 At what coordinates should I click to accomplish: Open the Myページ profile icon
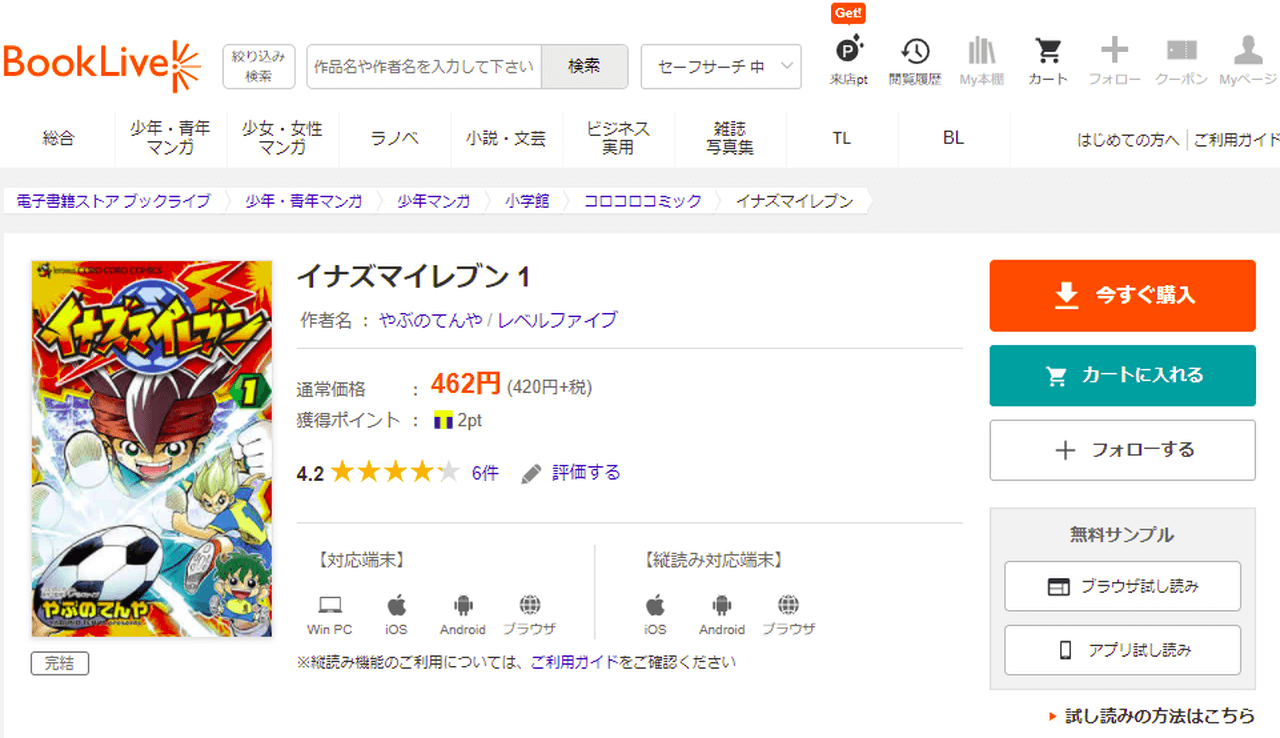coord(1247,60)
